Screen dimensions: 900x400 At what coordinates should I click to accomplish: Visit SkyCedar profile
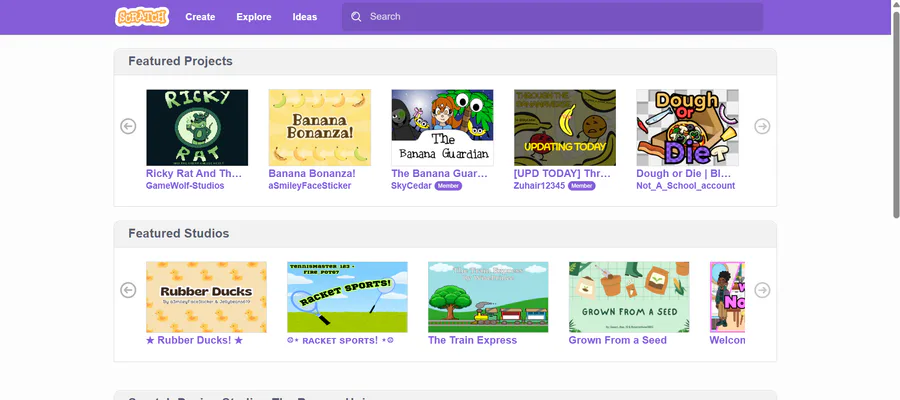click(412, 186)
